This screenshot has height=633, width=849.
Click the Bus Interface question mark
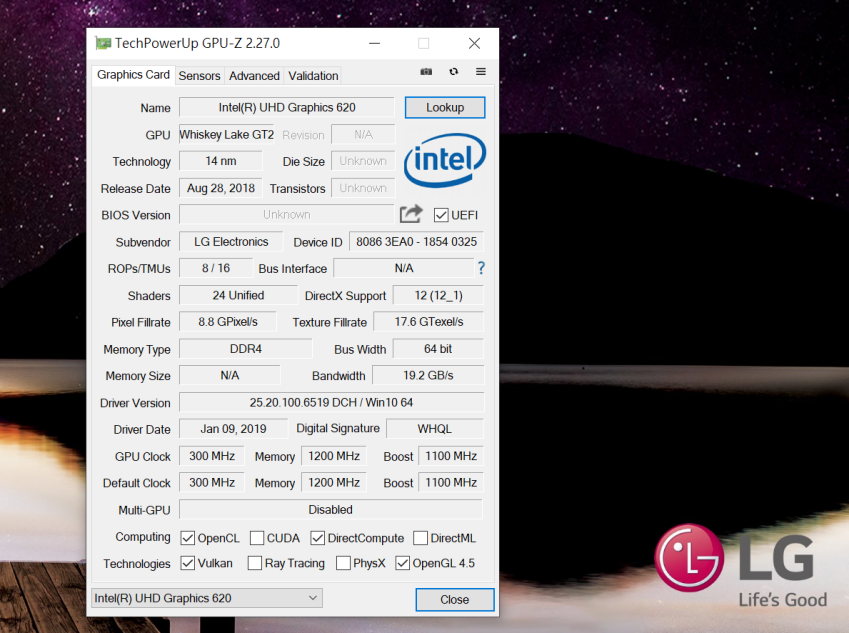point(481,268)
